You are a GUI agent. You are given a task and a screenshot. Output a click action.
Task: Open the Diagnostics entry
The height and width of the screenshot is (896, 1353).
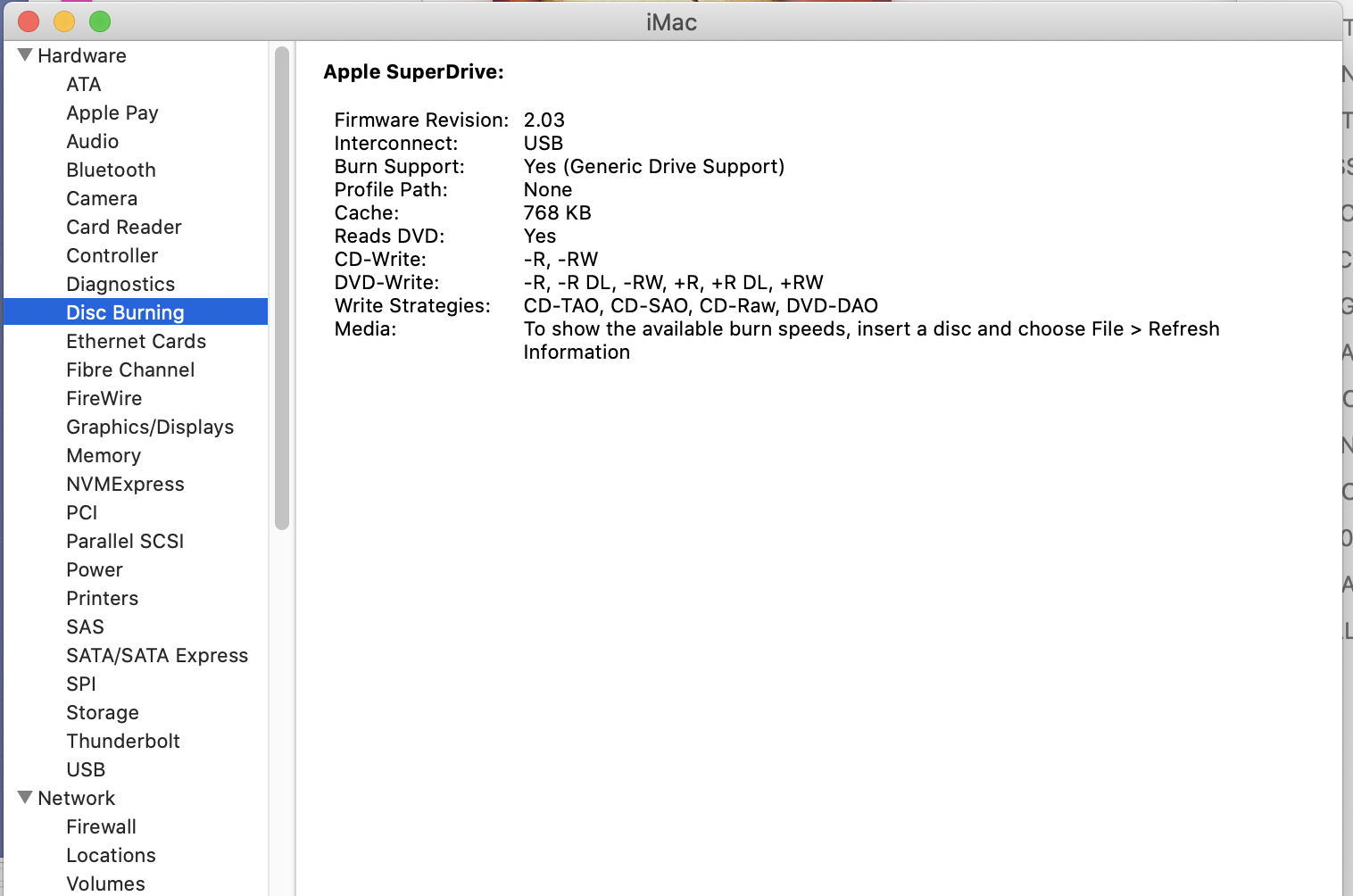click(x=120, y=284)
